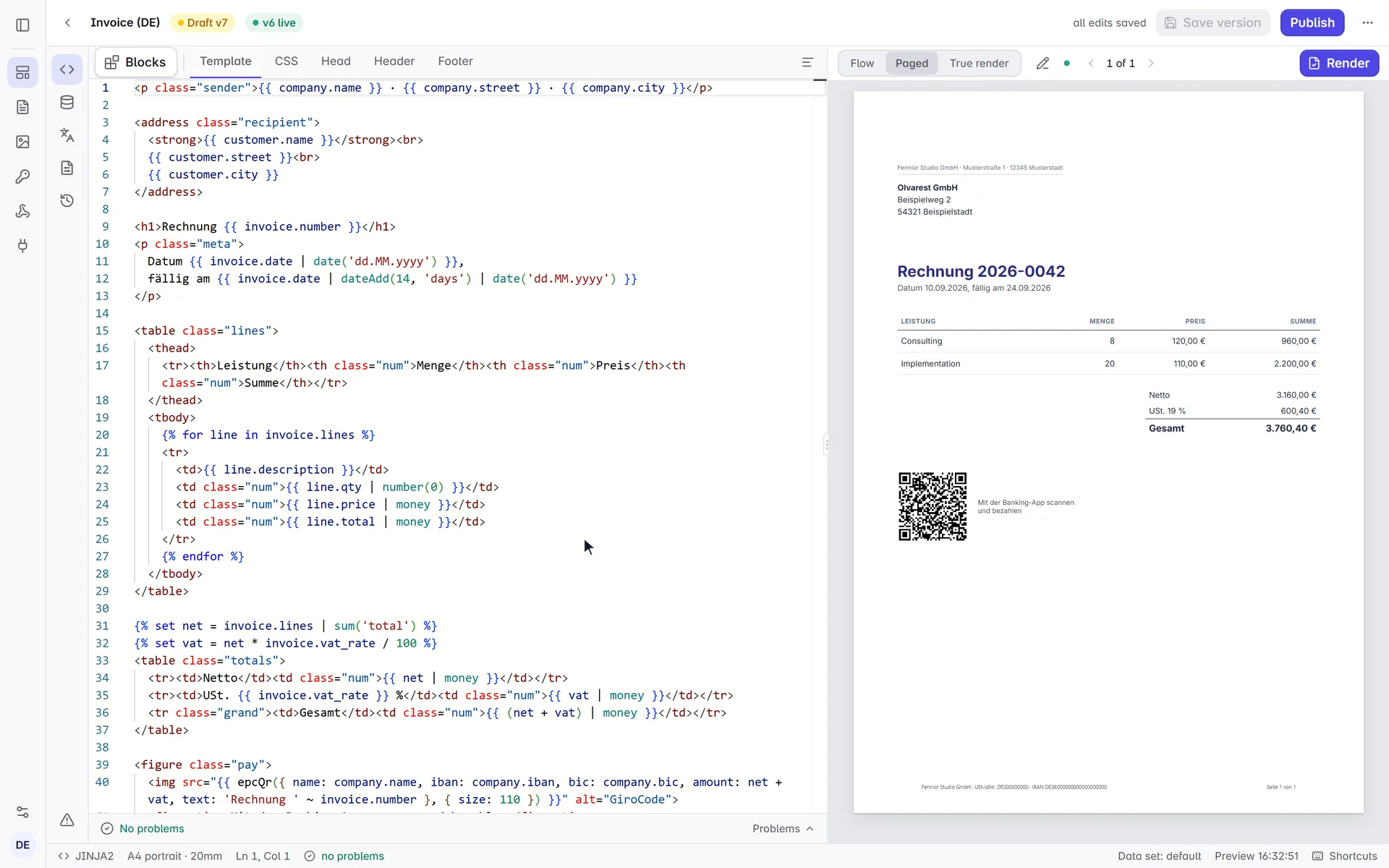
Task: Open the A4 portrait page size setting
Action: pos(174,856)
